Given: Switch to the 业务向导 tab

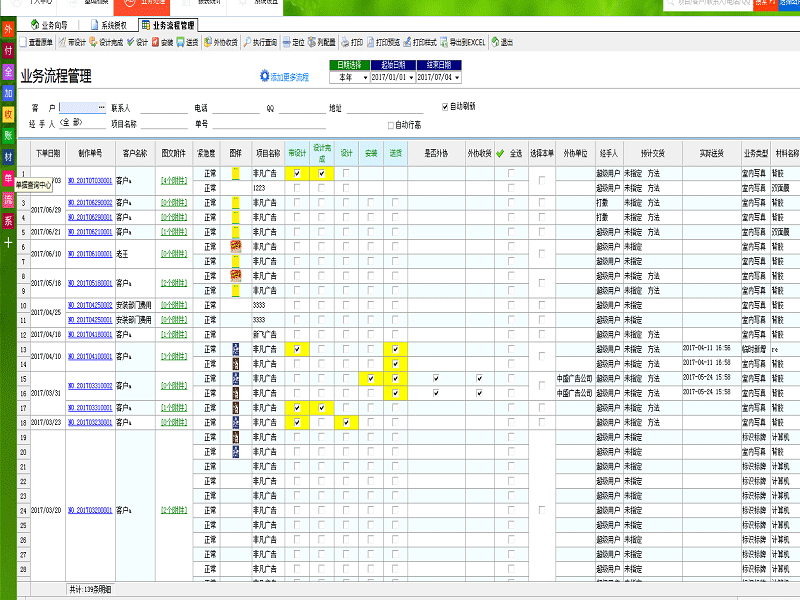Looking at the screenshot, I should point(49,24).
